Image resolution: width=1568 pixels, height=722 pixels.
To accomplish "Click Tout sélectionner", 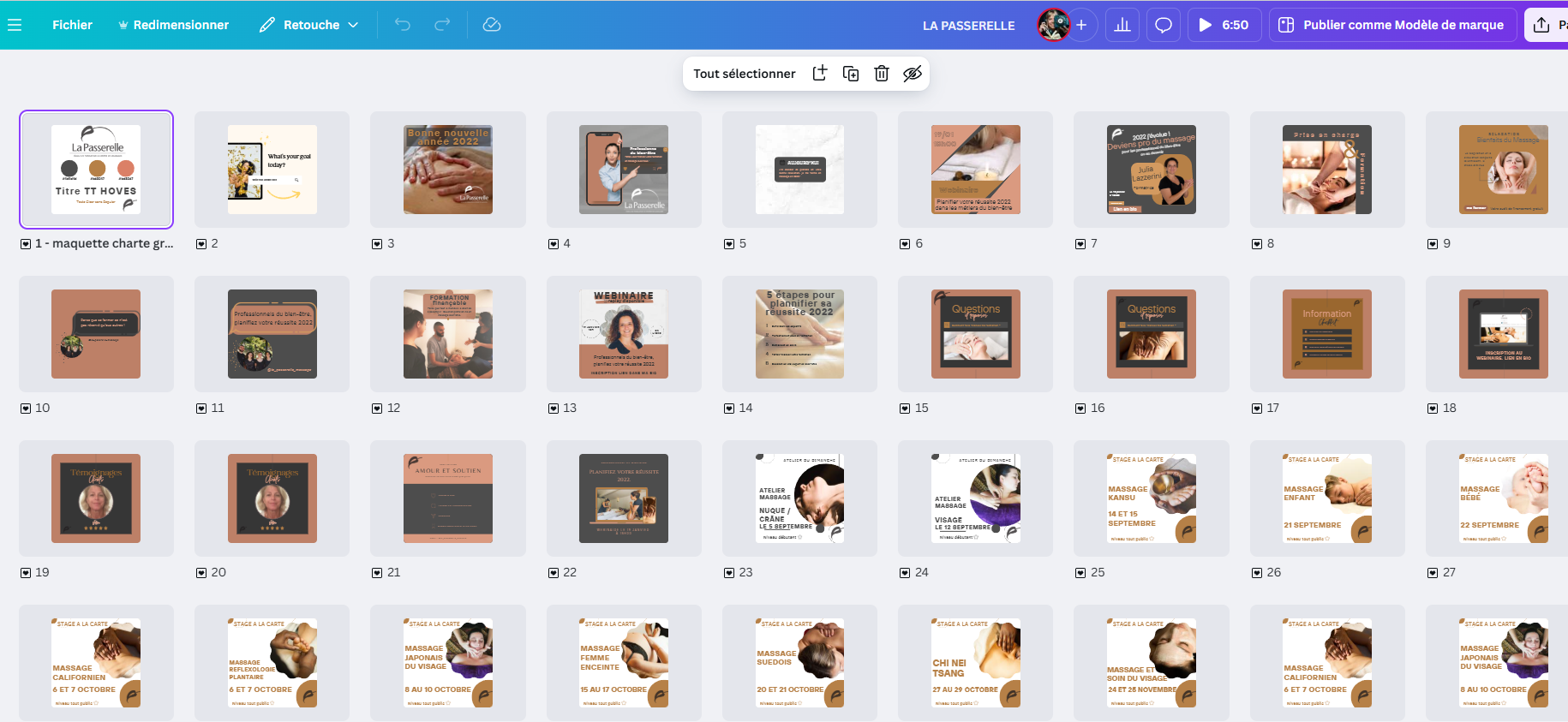I will point(744,74).
